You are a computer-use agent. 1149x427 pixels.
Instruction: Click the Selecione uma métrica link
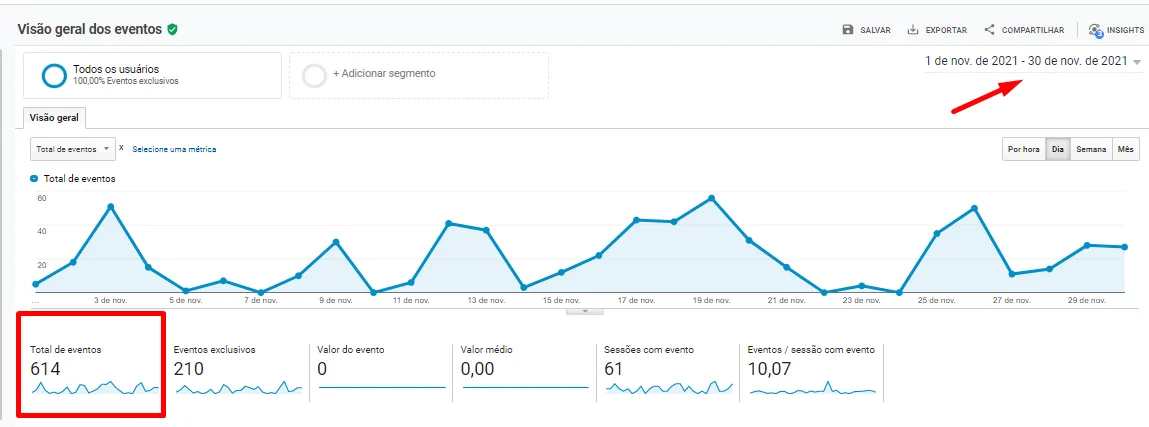(174, 149)
